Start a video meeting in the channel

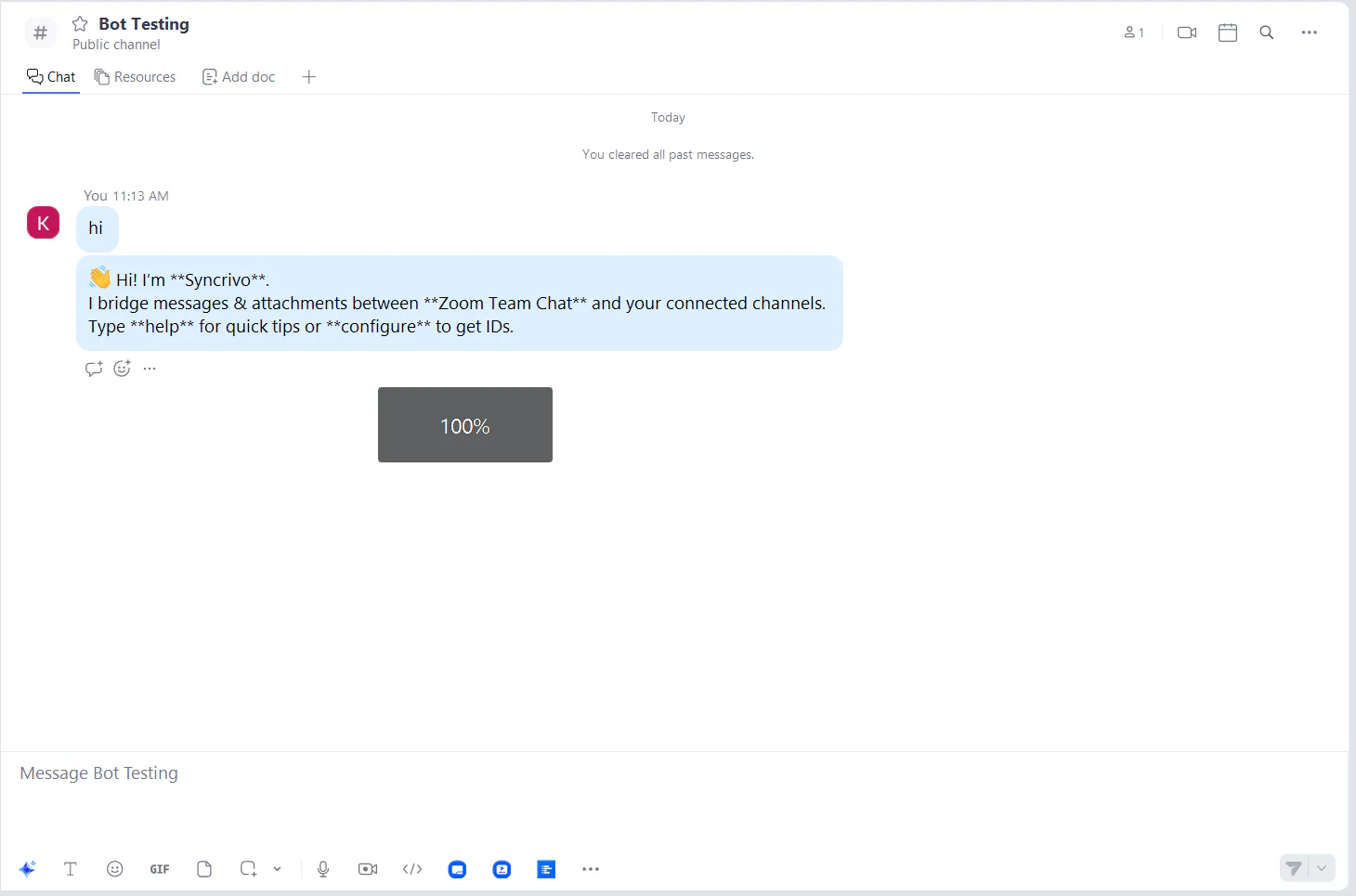[x=1187, y=32]
